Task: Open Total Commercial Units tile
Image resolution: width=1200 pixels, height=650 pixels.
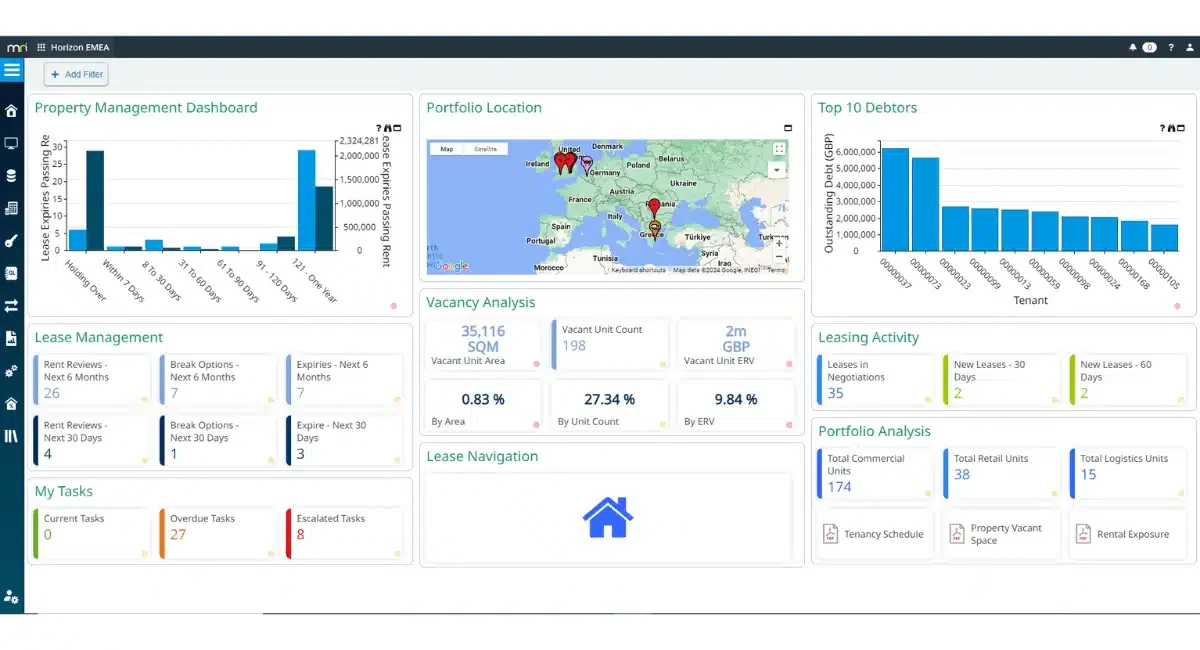Action: 876,473
